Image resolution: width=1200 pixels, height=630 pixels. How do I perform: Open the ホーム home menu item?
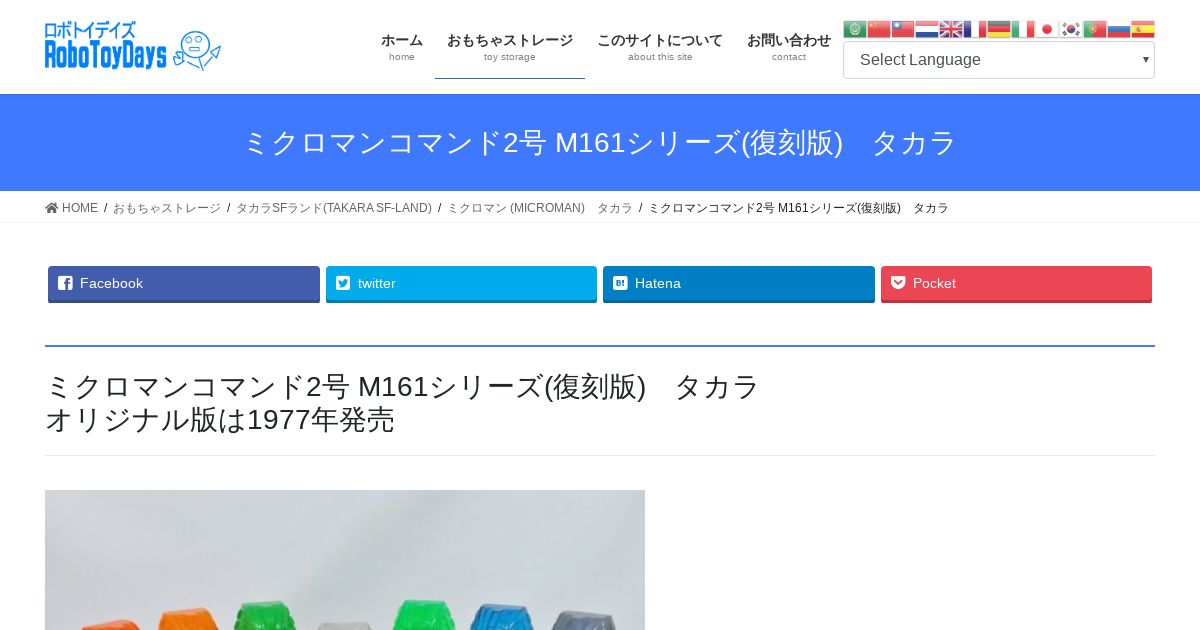402,47
